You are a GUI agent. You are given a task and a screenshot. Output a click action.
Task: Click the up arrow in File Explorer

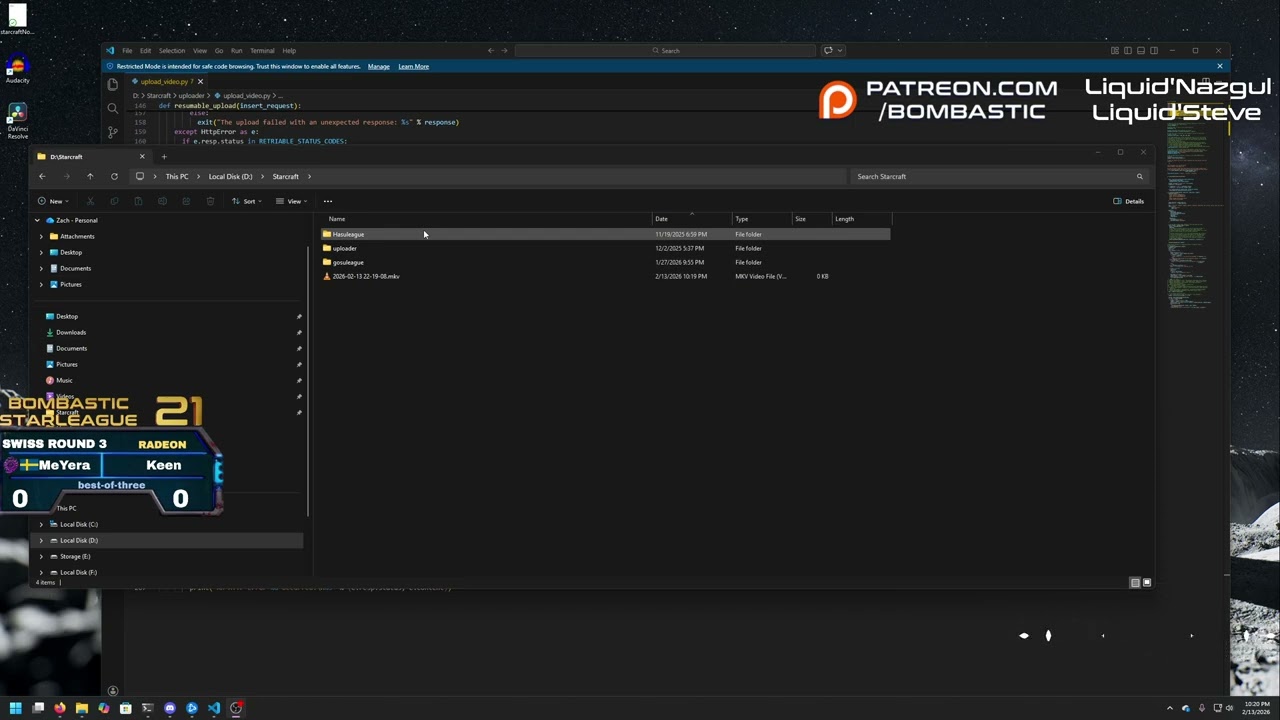tap(90, 176)
